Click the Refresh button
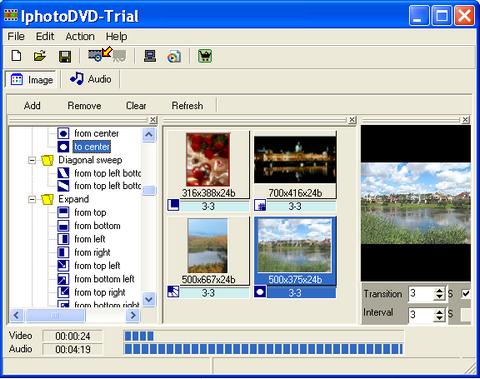The image size is (480, 379). click(x=187, y=106)
